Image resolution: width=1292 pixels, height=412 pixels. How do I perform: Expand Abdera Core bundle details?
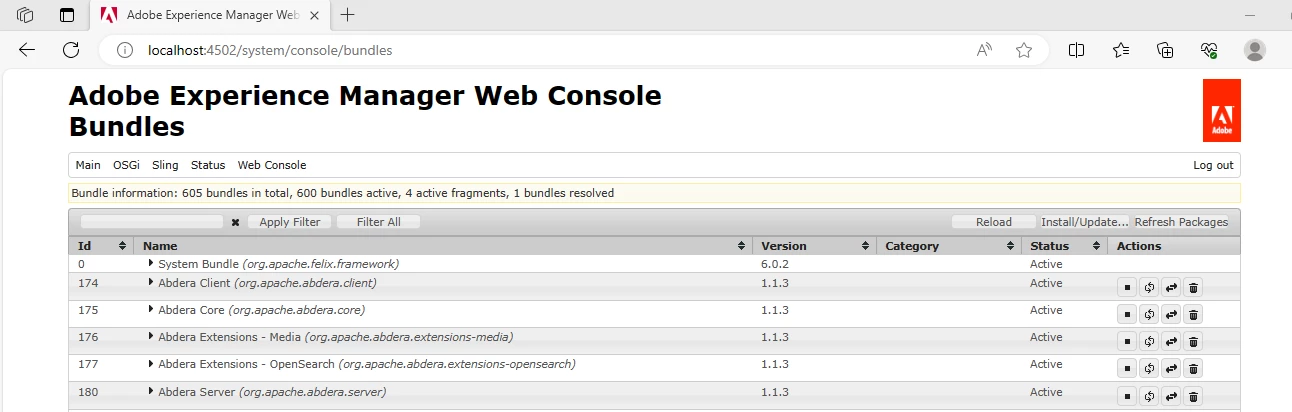pyautogui.click(x=151, y=309)
